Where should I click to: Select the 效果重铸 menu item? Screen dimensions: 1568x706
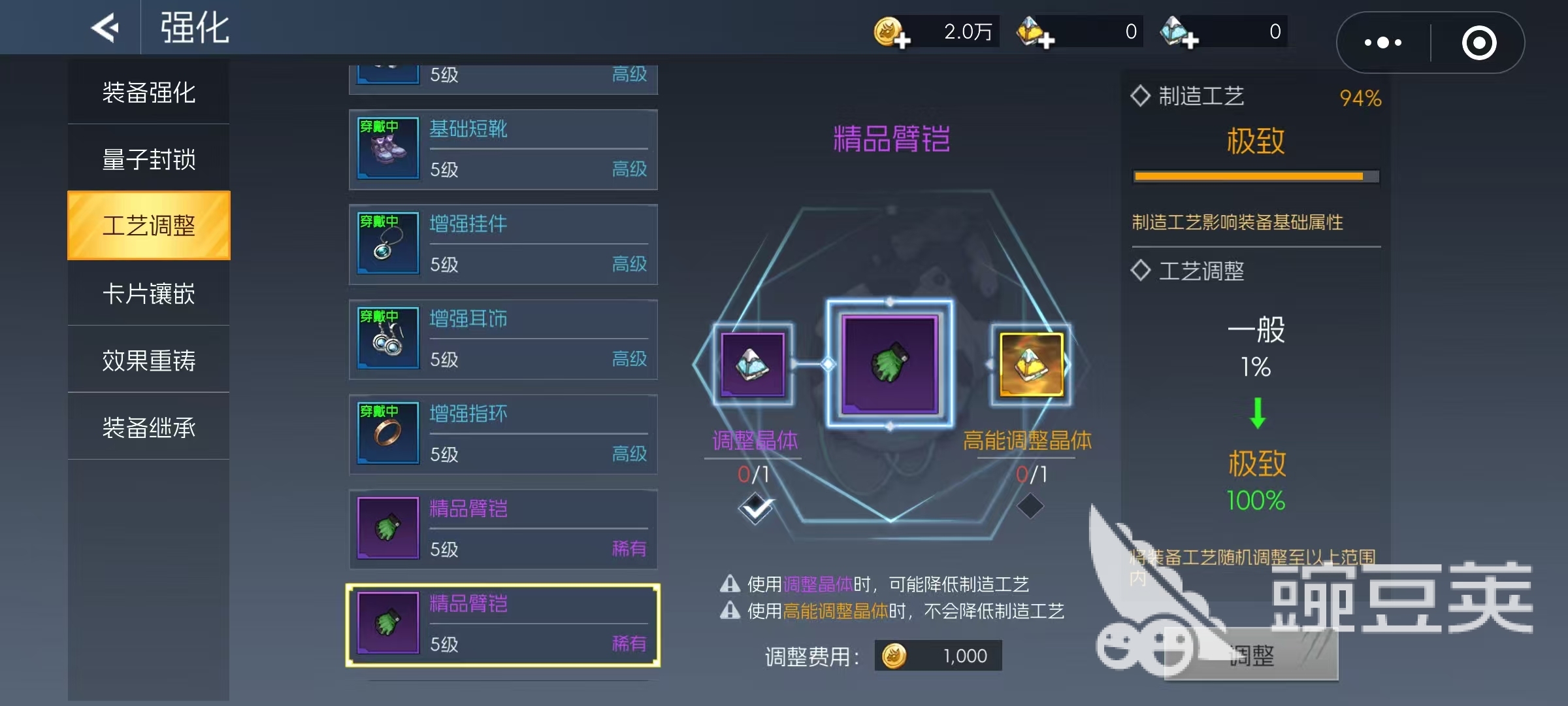pos(149,360)
